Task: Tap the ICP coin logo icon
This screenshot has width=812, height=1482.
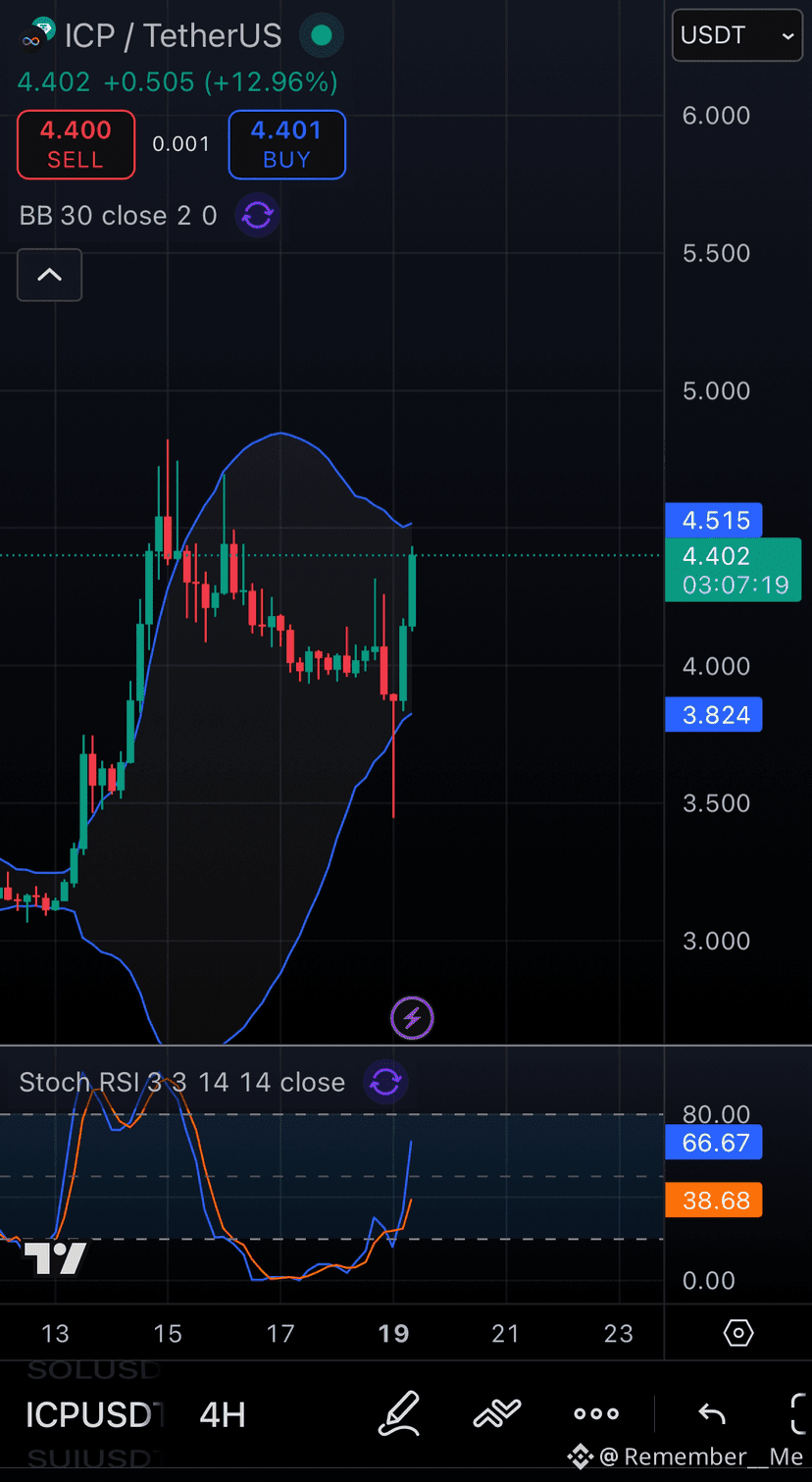Action: [x=38, y=35]
